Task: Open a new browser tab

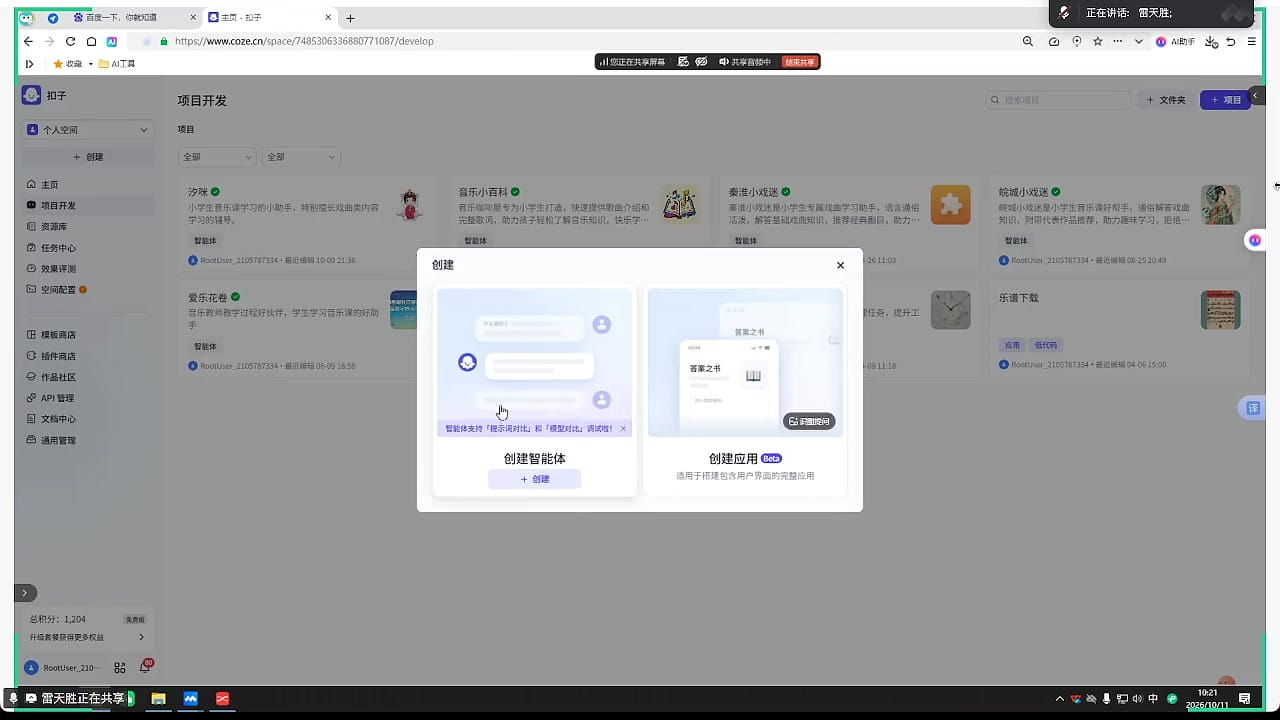Action: pyautogui.click(x=350, y=18)
